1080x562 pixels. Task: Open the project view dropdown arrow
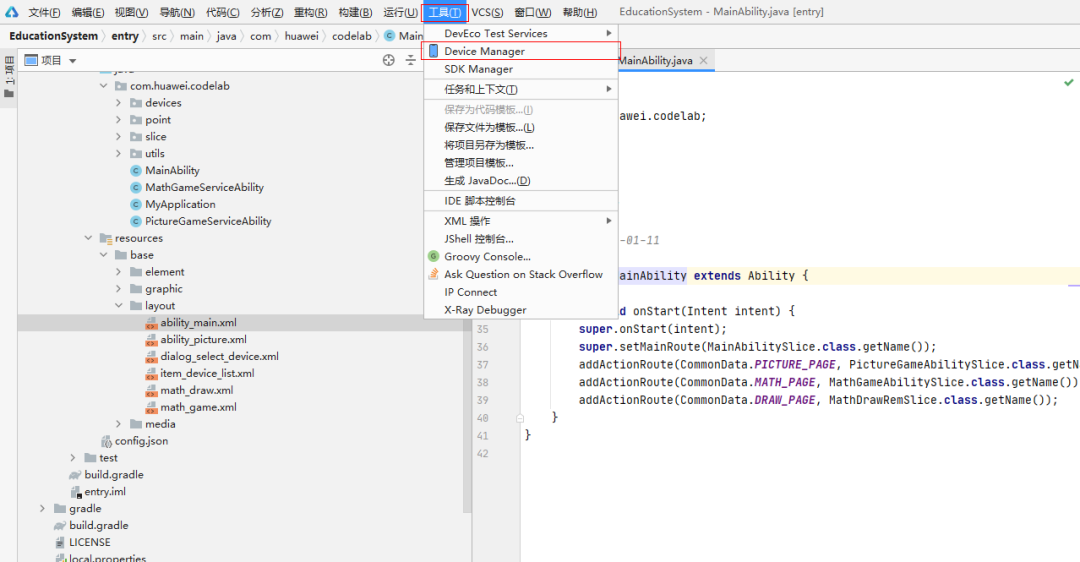tap(72, 61)
